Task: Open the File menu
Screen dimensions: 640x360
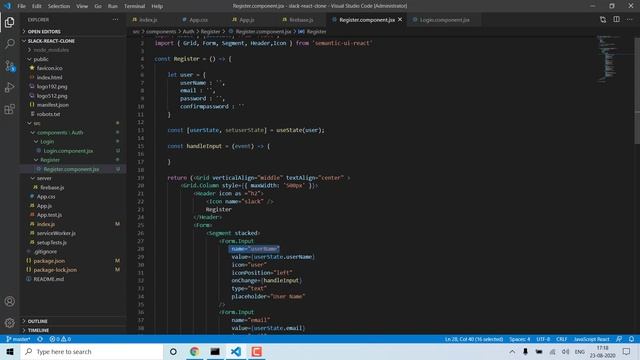Action: pyautogui.click(x=22, y=6)
